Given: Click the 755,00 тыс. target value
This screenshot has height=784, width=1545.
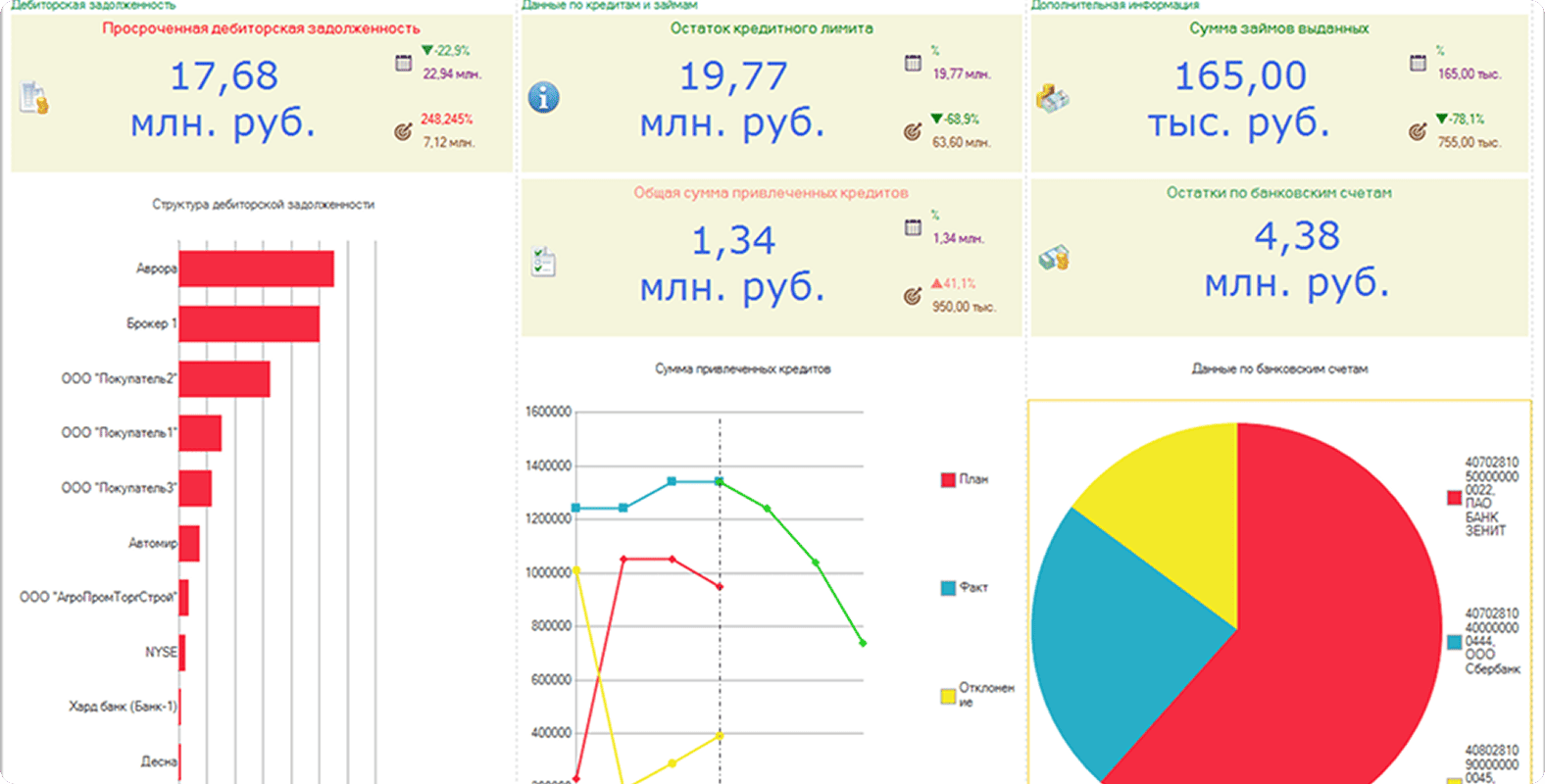Looking at the screenshot, I should point(1469,142).
